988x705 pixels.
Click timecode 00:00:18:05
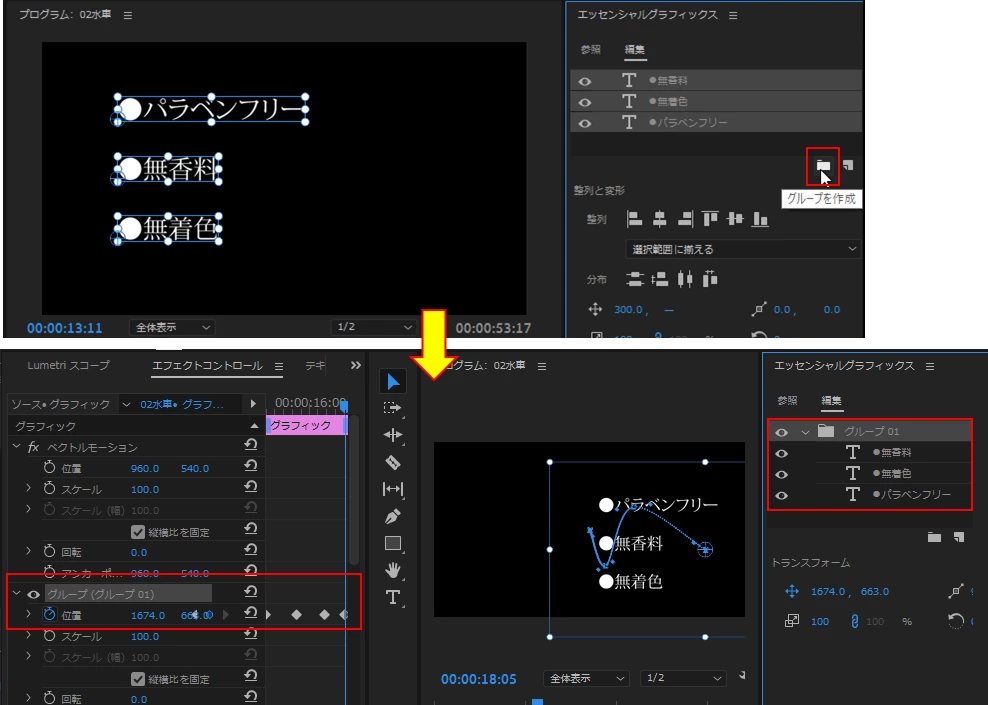tap(478, 679)
